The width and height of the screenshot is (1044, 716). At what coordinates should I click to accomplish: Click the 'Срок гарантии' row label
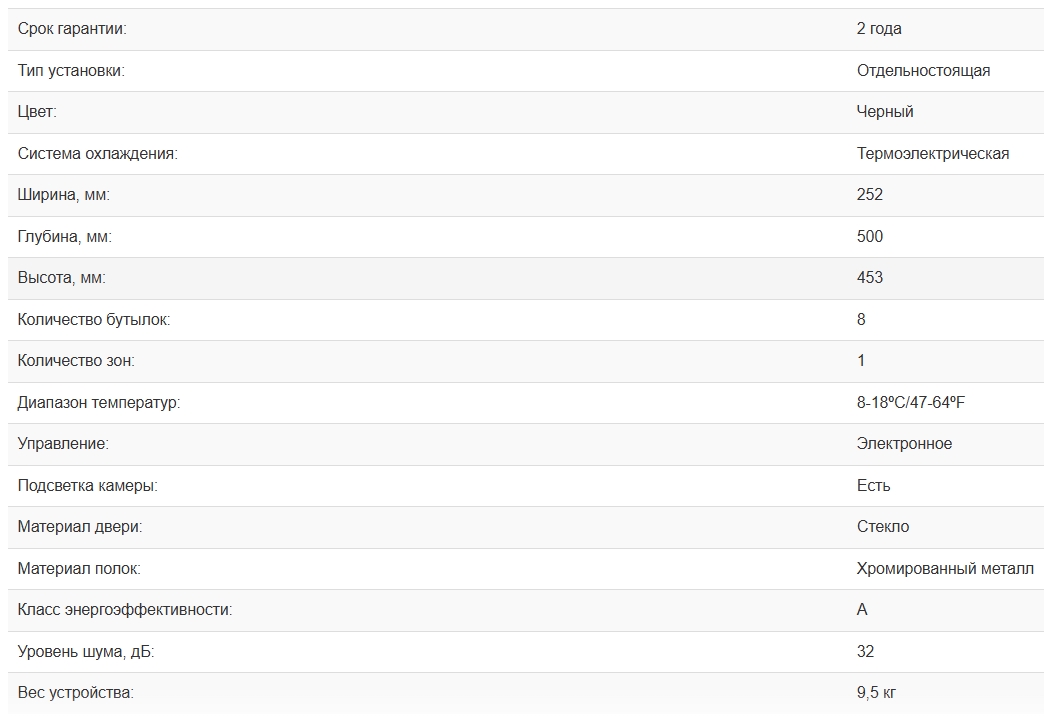(72, 29)
